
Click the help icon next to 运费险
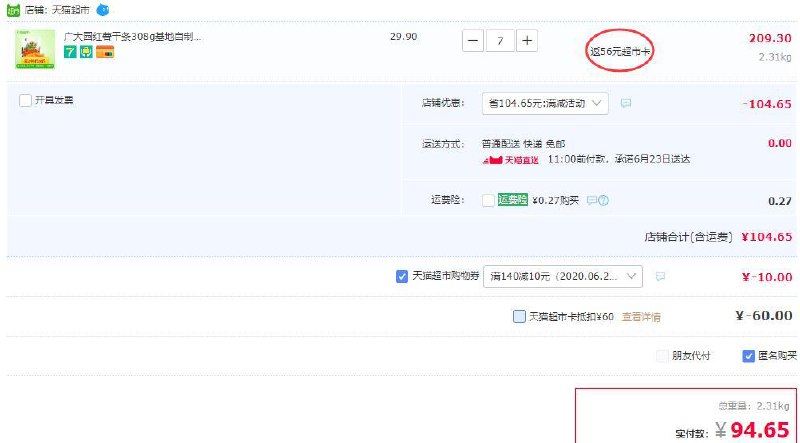[603, 200]
